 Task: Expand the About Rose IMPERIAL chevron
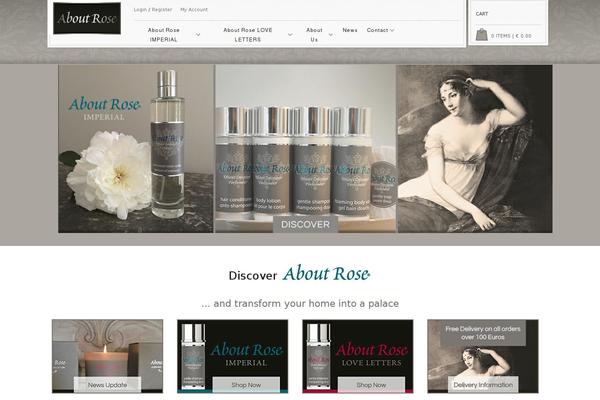[x=198, y=34]
